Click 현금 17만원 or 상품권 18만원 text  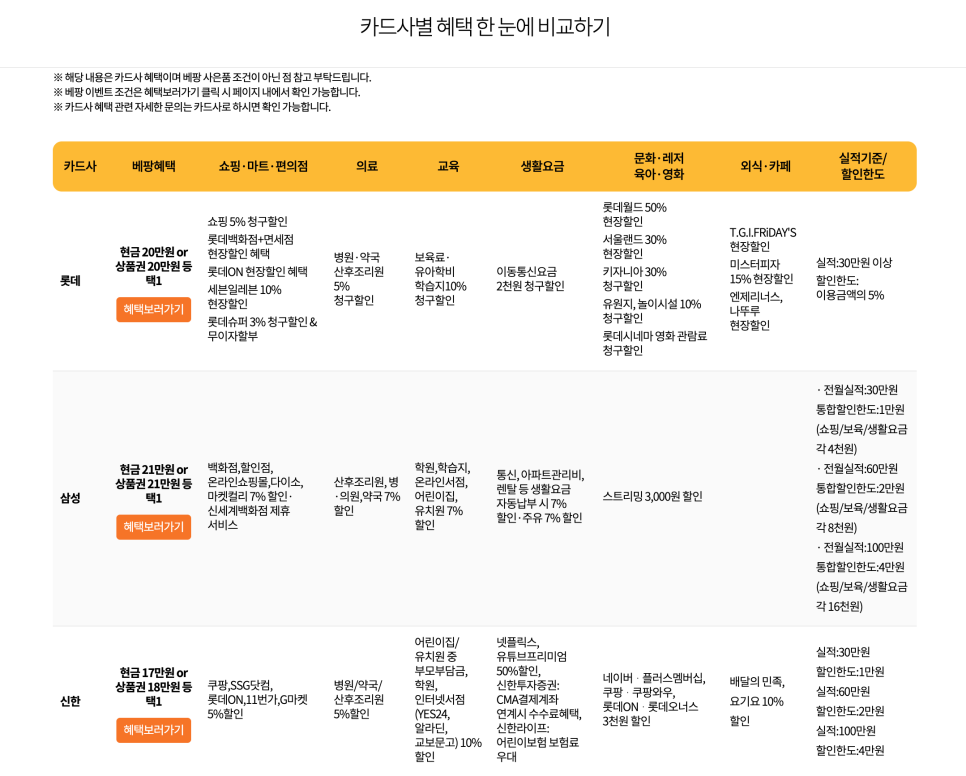[x=153, y=687]
